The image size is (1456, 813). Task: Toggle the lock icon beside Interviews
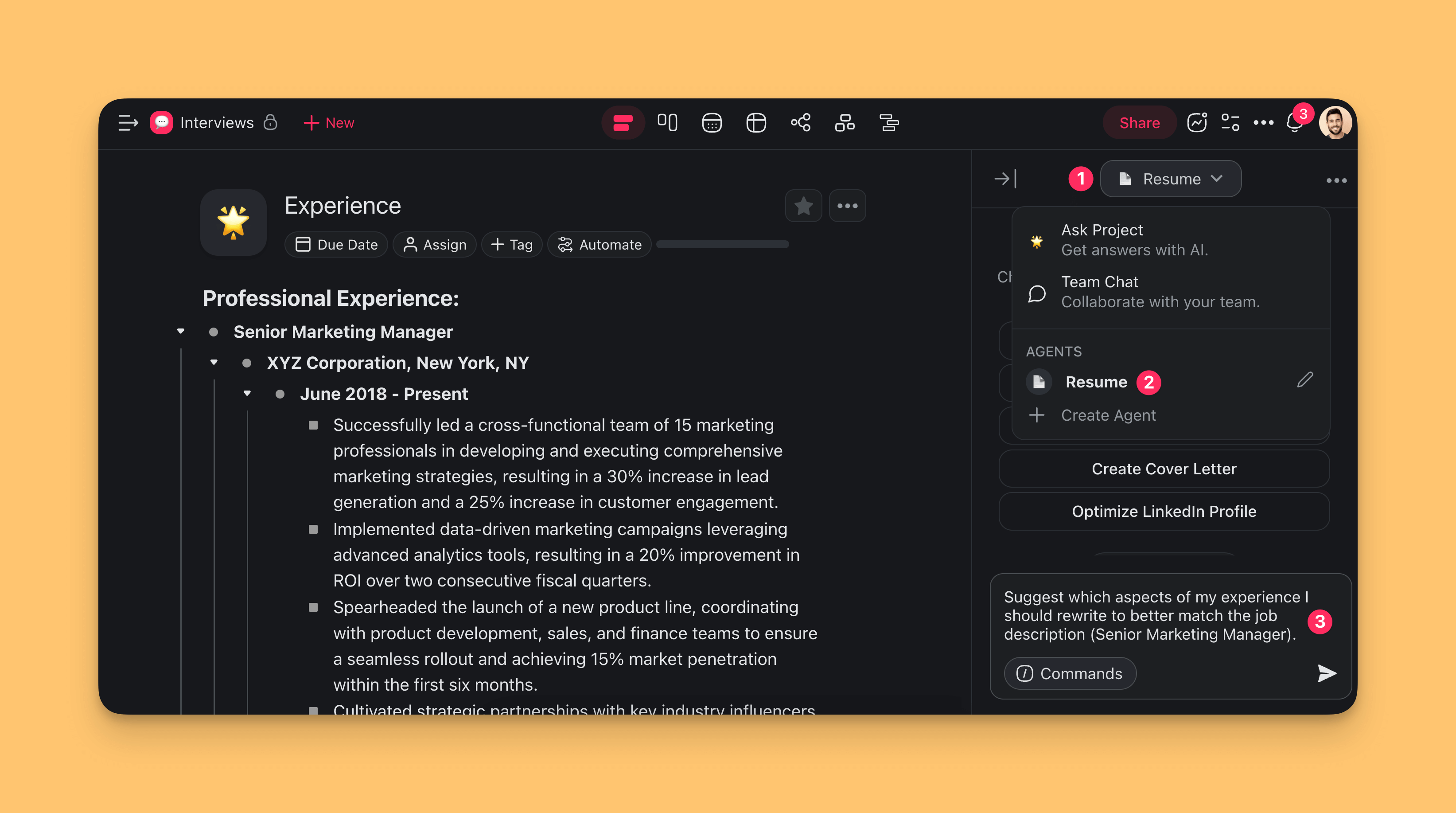click(x=270, y=122)
